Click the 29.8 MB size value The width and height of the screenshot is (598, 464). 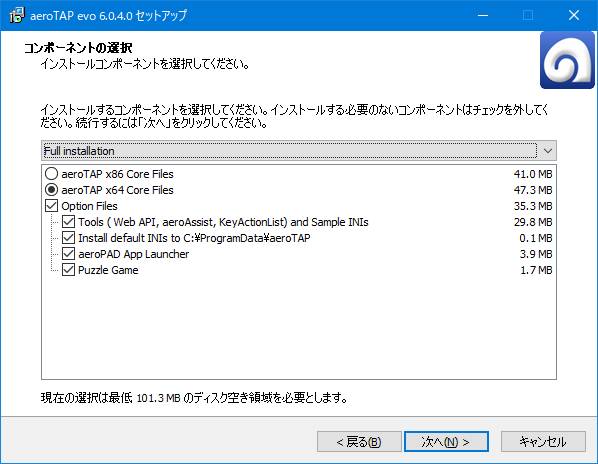coord(533,222)
